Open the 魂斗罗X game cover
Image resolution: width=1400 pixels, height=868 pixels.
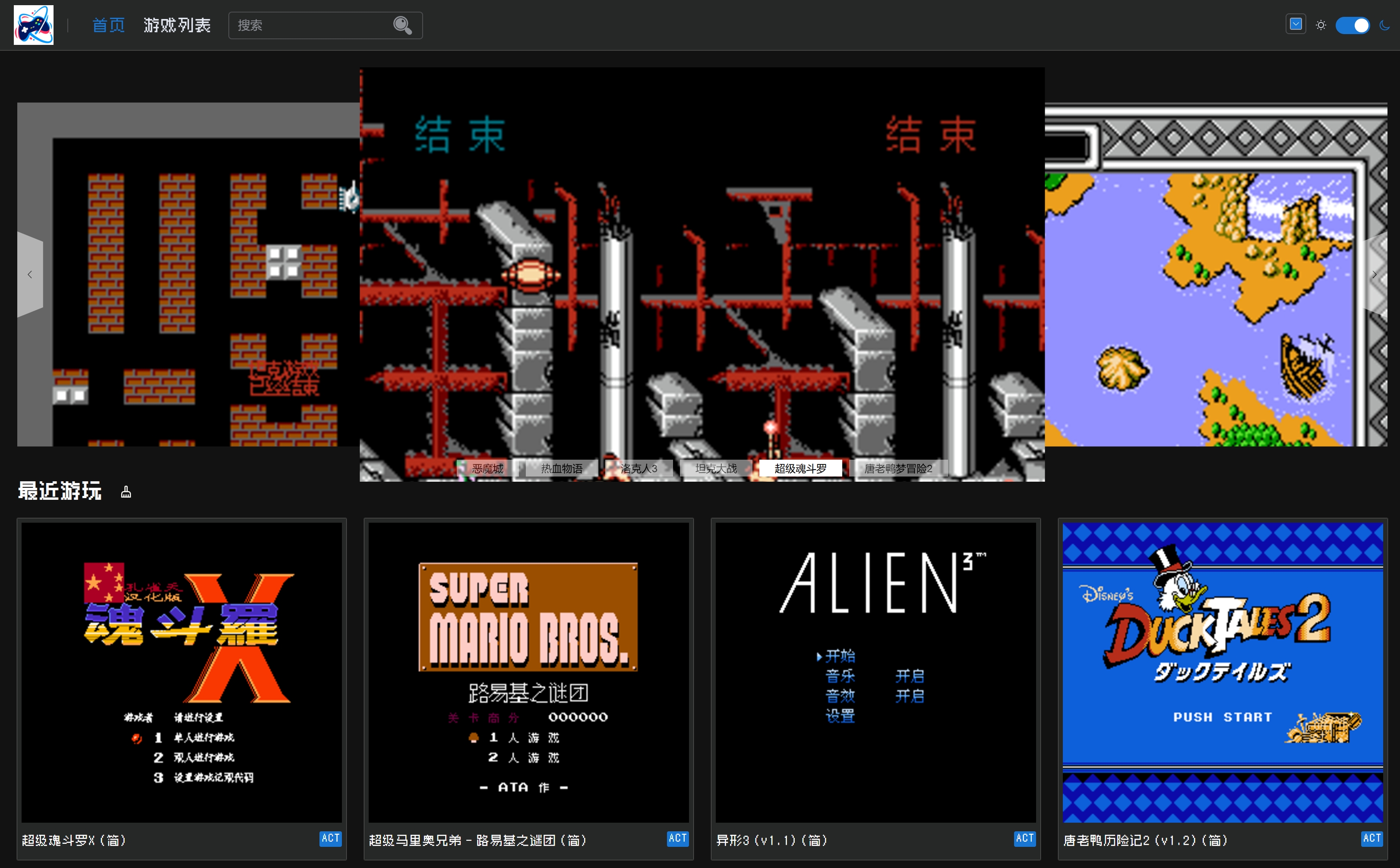181,672
